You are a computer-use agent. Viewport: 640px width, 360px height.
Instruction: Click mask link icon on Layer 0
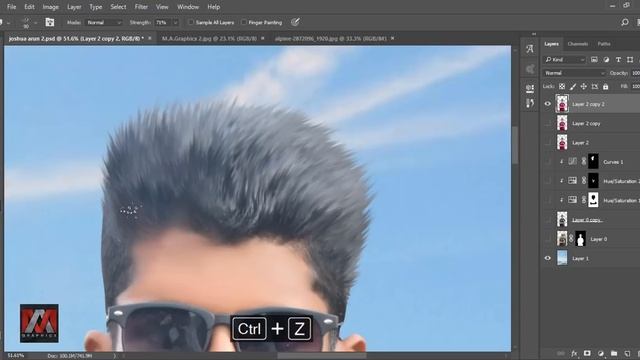tap(571, 239)
